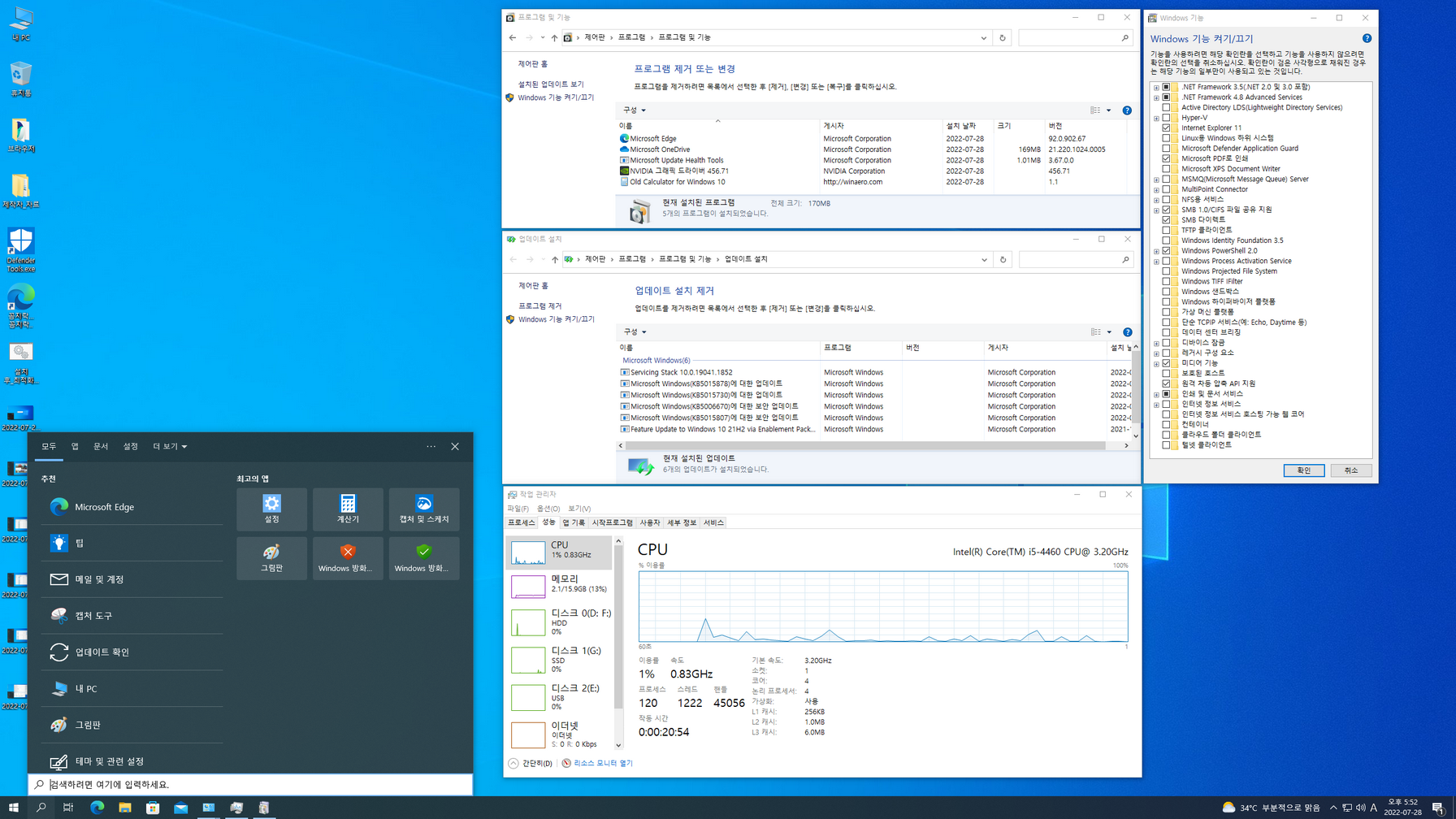Toggle SMB 다이렉트 checkbox
The height and width of the screenshot is (819, 1456).
[1167, 220]
